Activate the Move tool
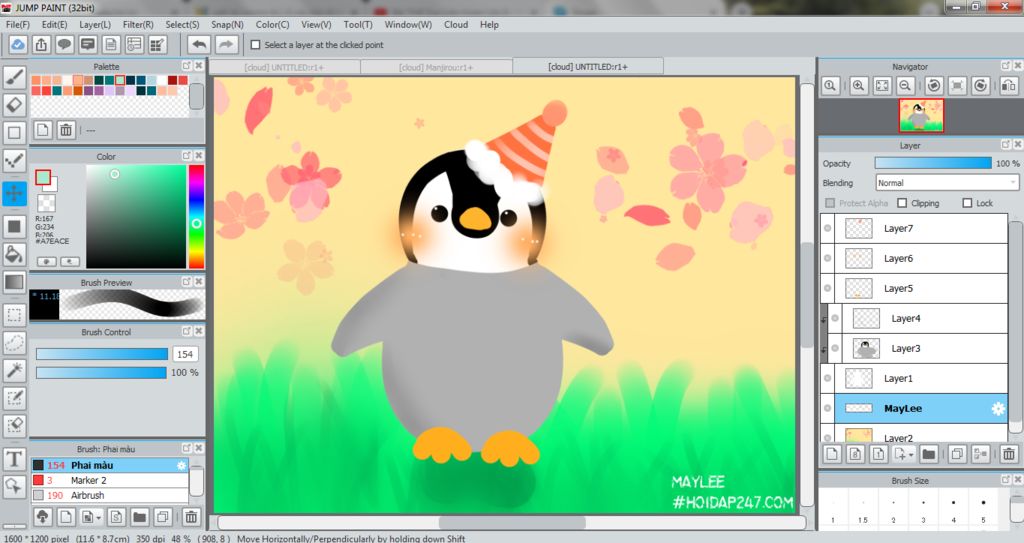Viewport: 1024px width, 543px height. (14, 193)
